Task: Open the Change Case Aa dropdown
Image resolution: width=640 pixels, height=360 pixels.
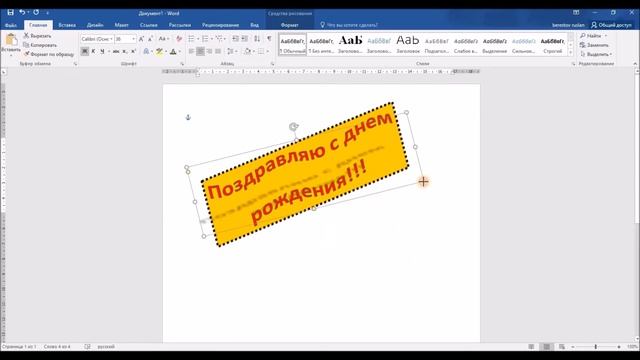Action: pyautogui.click(x=164, y=39)
